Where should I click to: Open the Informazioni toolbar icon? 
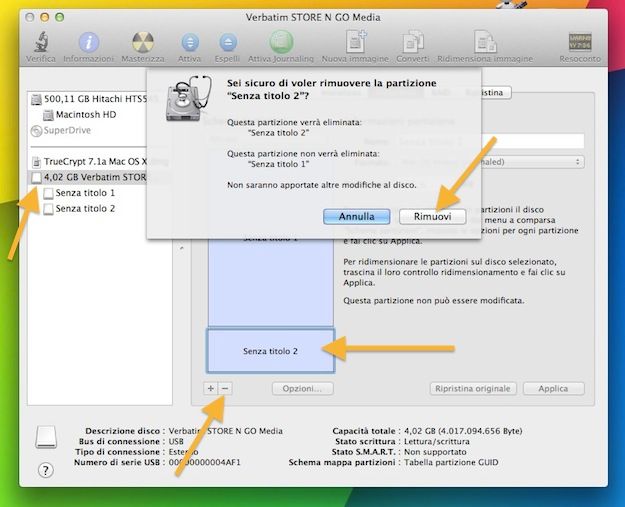[88, 42]
